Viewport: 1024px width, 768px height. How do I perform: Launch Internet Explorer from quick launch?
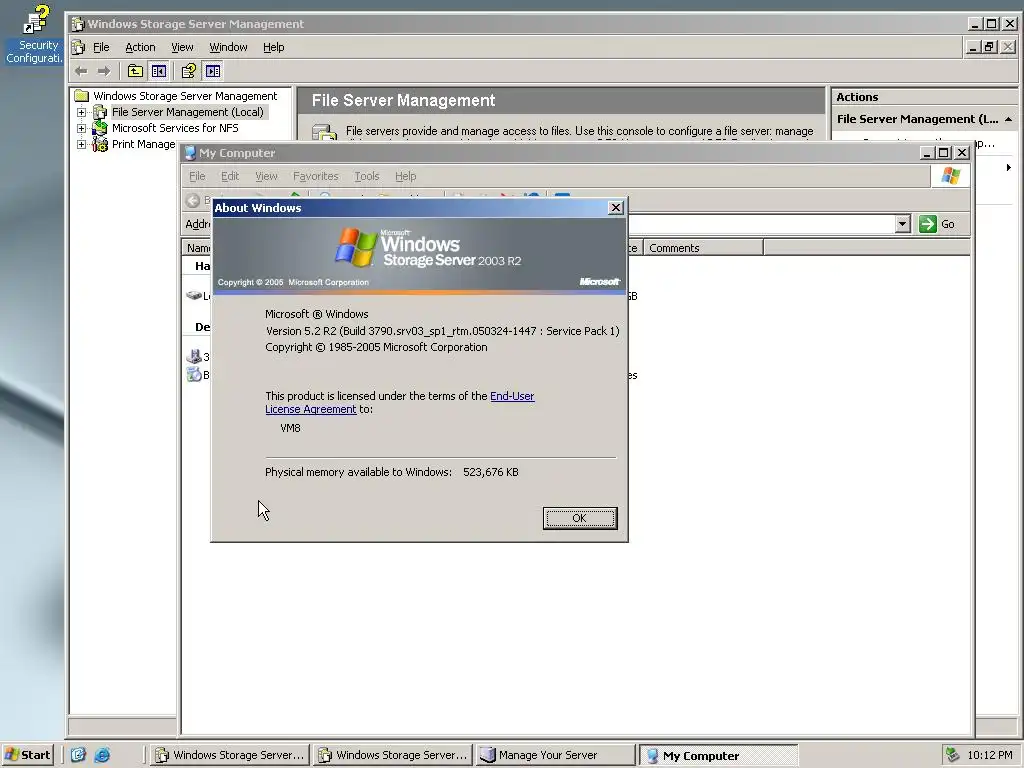click(102, 755)
